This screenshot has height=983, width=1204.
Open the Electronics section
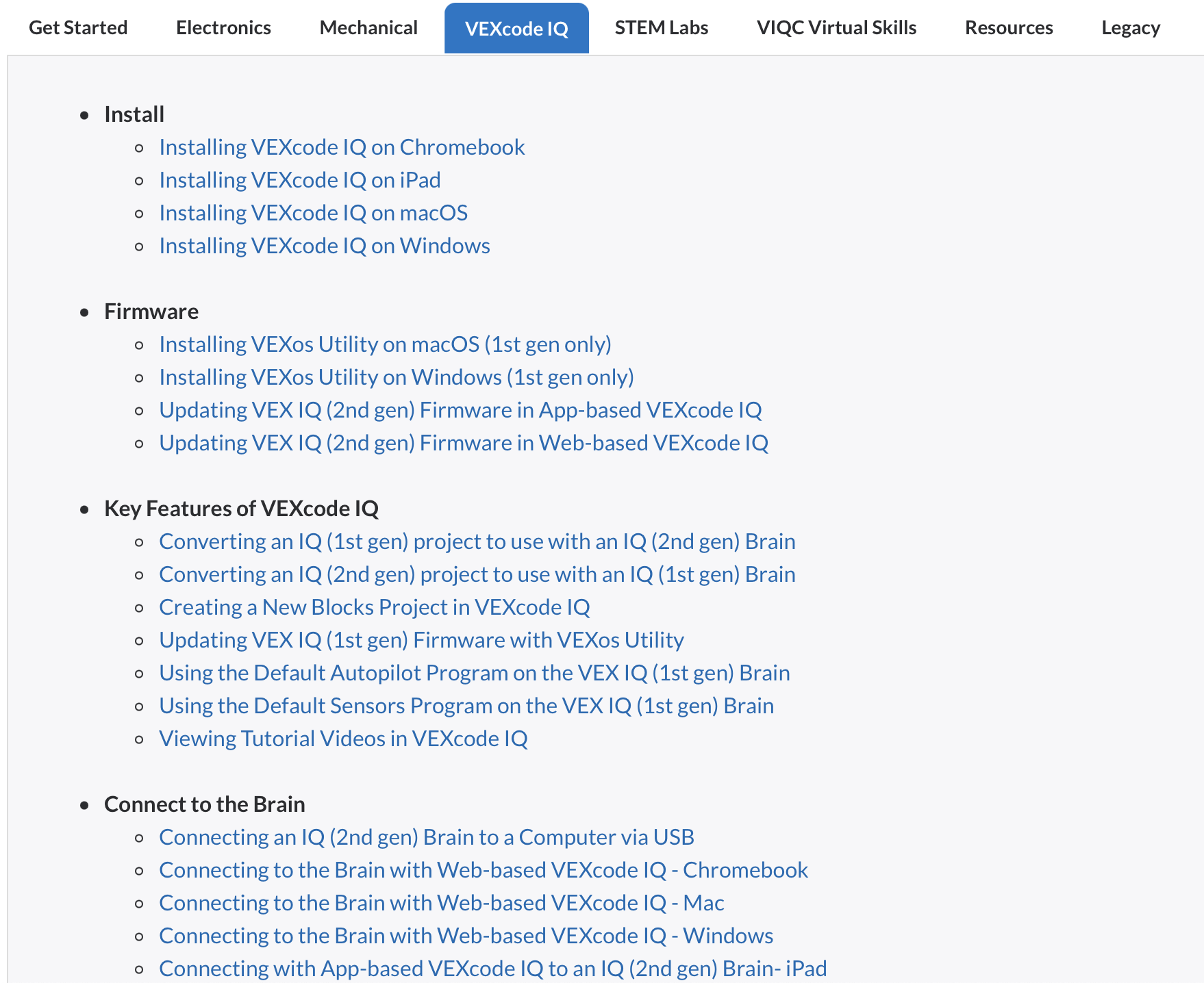point(223,27)
